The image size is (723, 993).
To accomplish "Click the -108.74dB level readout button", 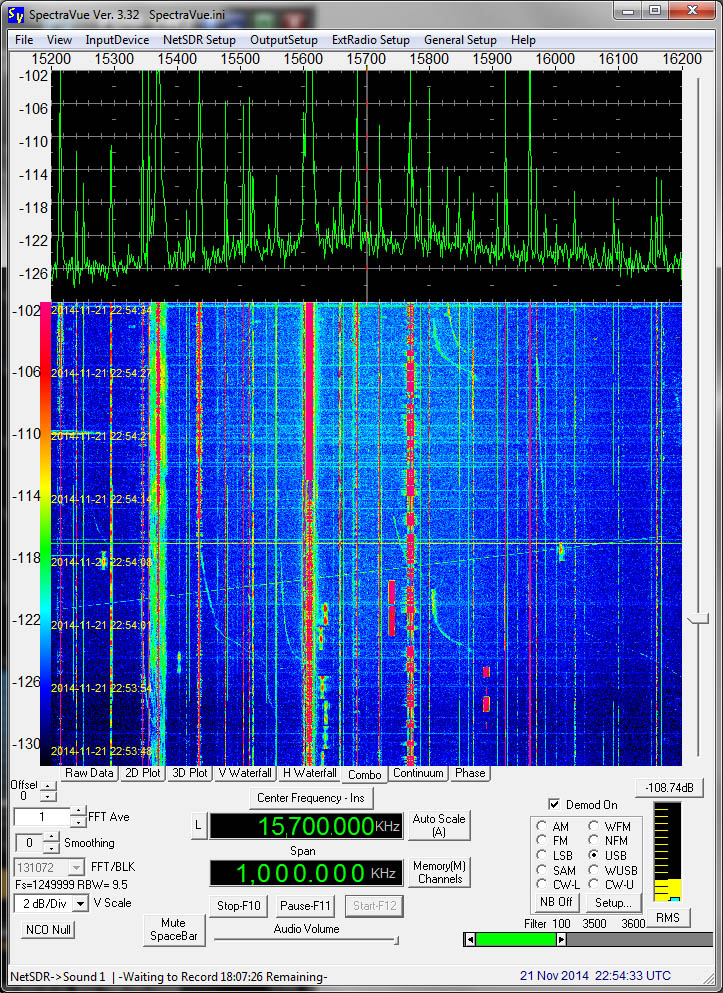I will click(669, 788).
